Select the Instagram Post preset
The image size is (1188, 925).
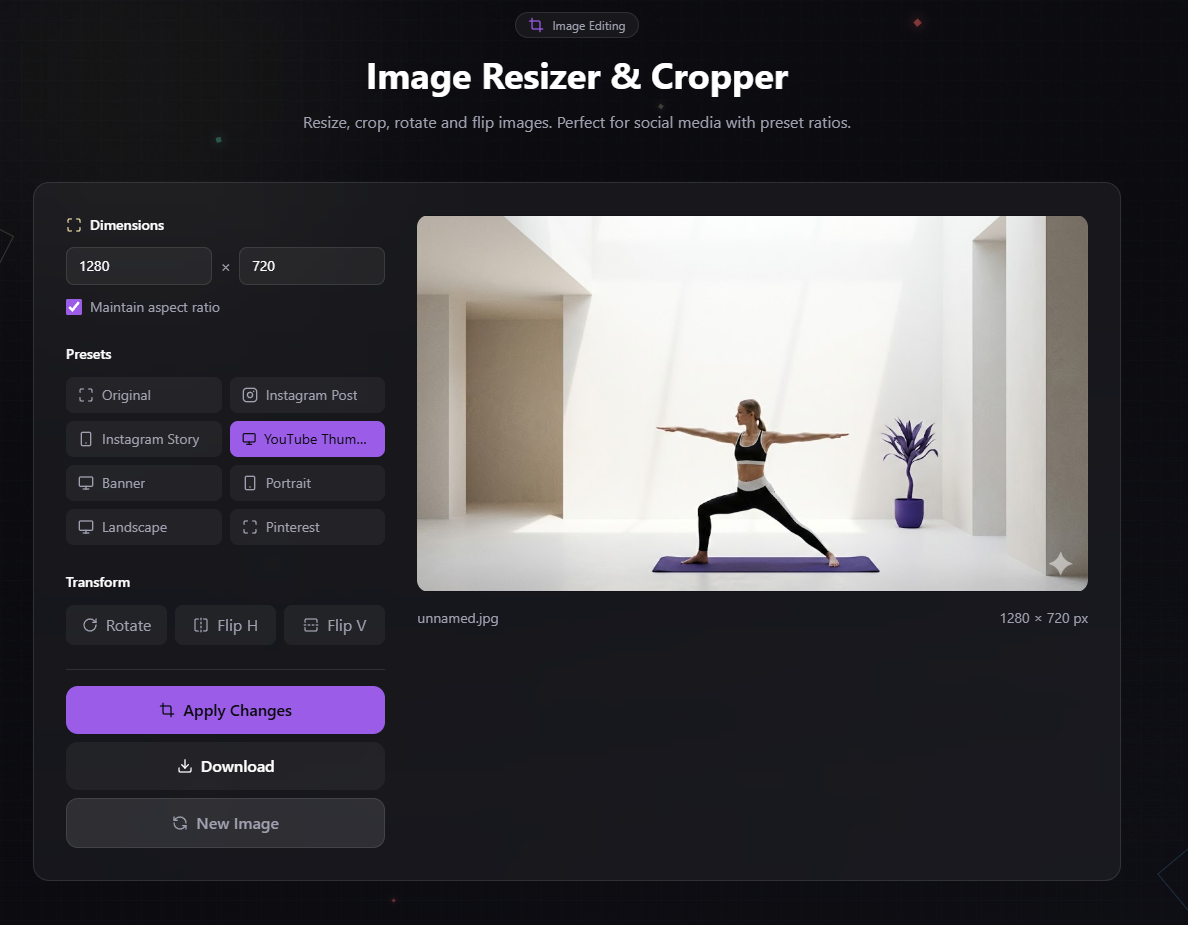coord(307,395)
